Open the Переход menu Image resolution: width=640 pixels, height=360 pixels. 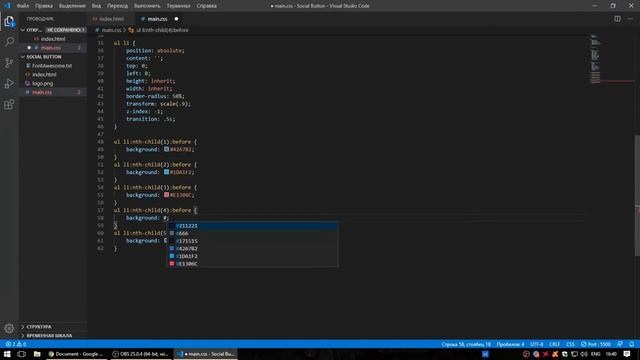118,6
